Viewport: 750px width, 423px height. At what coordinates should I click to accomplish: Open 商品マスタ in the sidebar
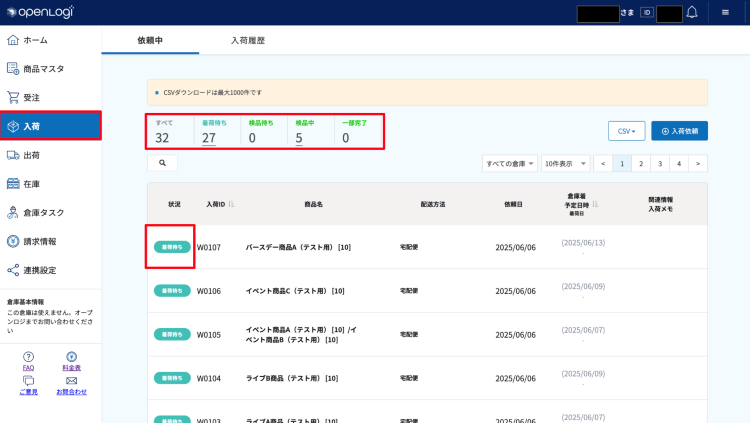[x=50, y=69]
